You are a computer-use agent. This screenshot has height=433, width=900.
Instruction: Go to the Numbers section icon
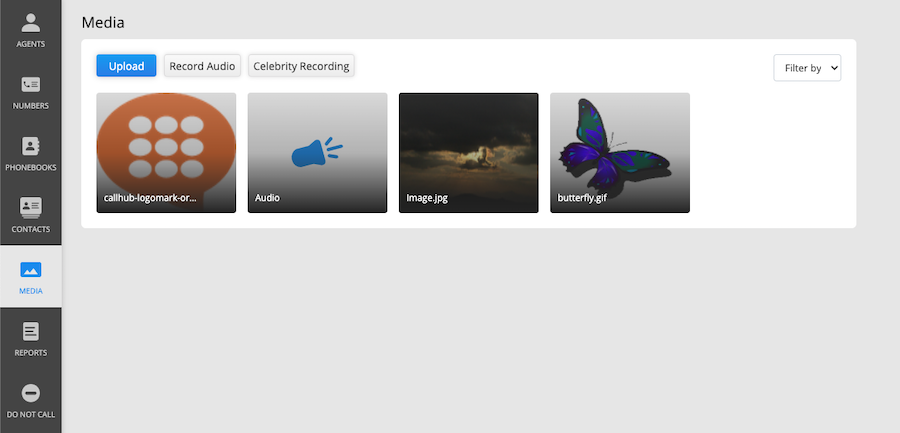(30, 85)
